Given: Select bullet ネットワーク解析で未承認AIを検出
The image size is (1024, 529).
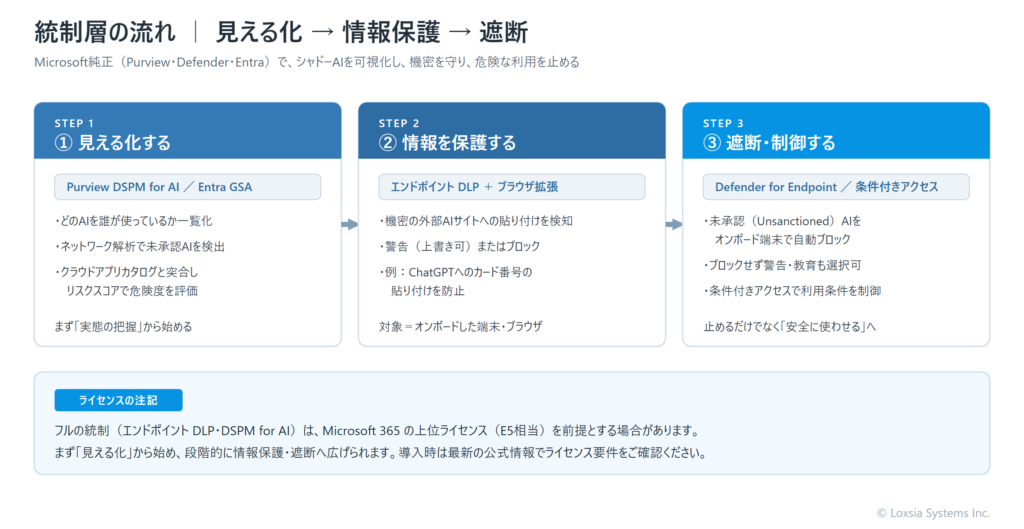Looking at the screenshot, I should (x=140, y=246).
